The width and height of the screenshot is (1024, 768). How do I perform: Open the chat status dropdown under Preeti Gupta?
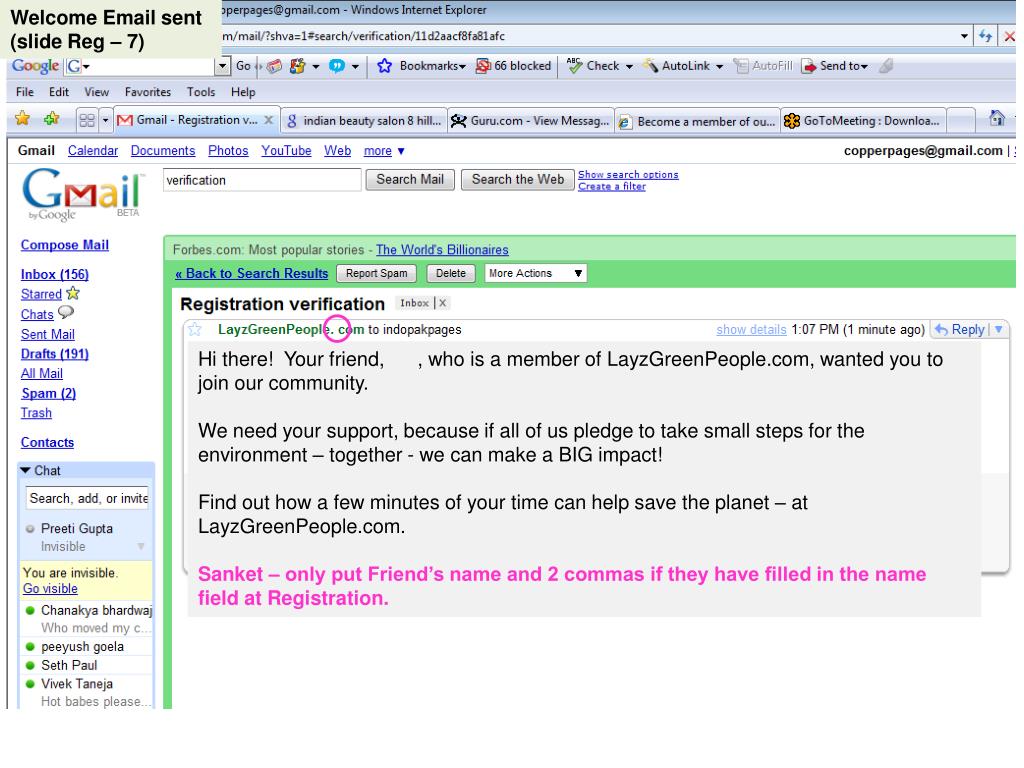(140, 547)
